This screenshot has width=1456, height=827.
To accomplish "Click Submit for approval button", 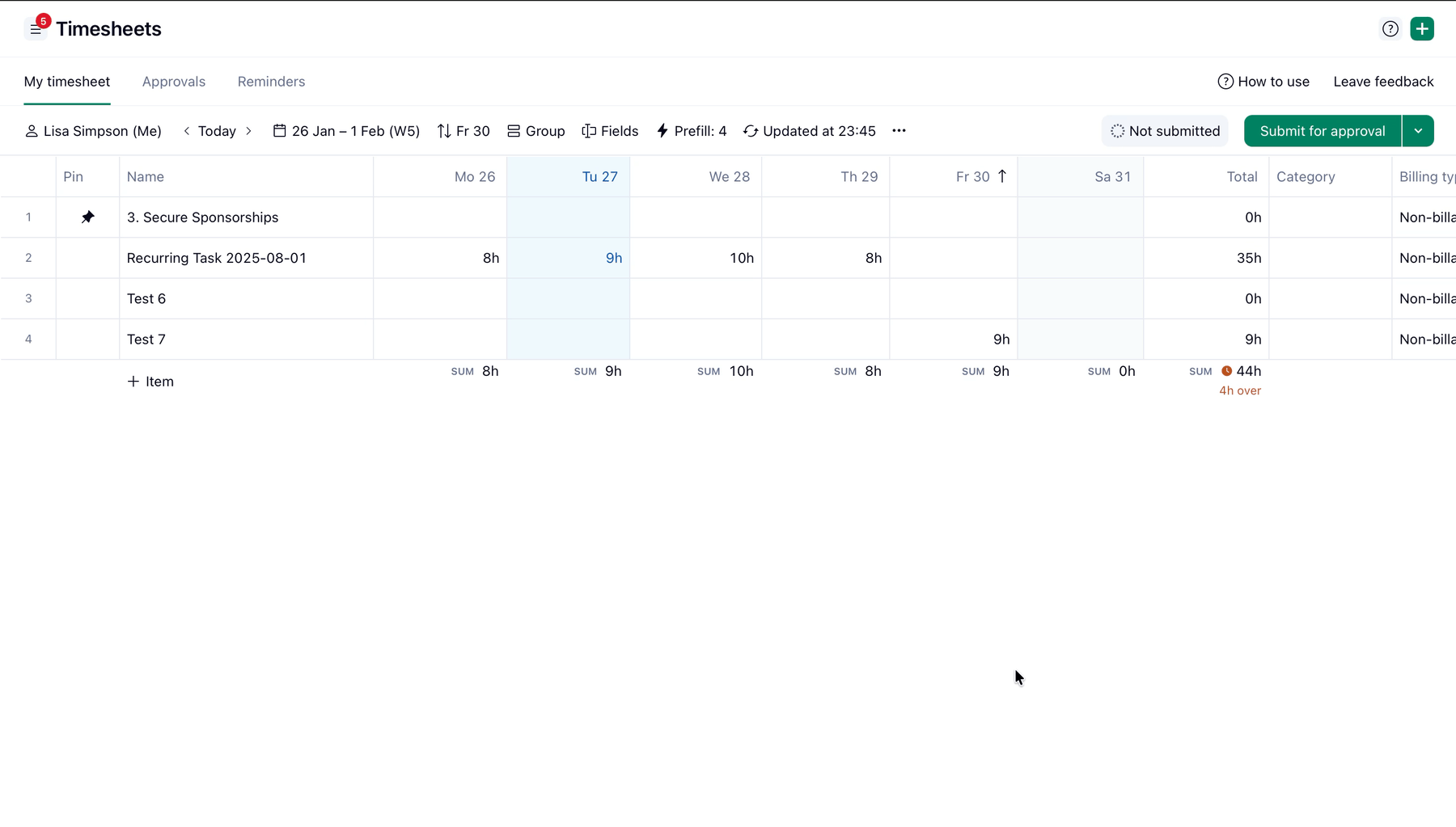I will pos(1322,131).
